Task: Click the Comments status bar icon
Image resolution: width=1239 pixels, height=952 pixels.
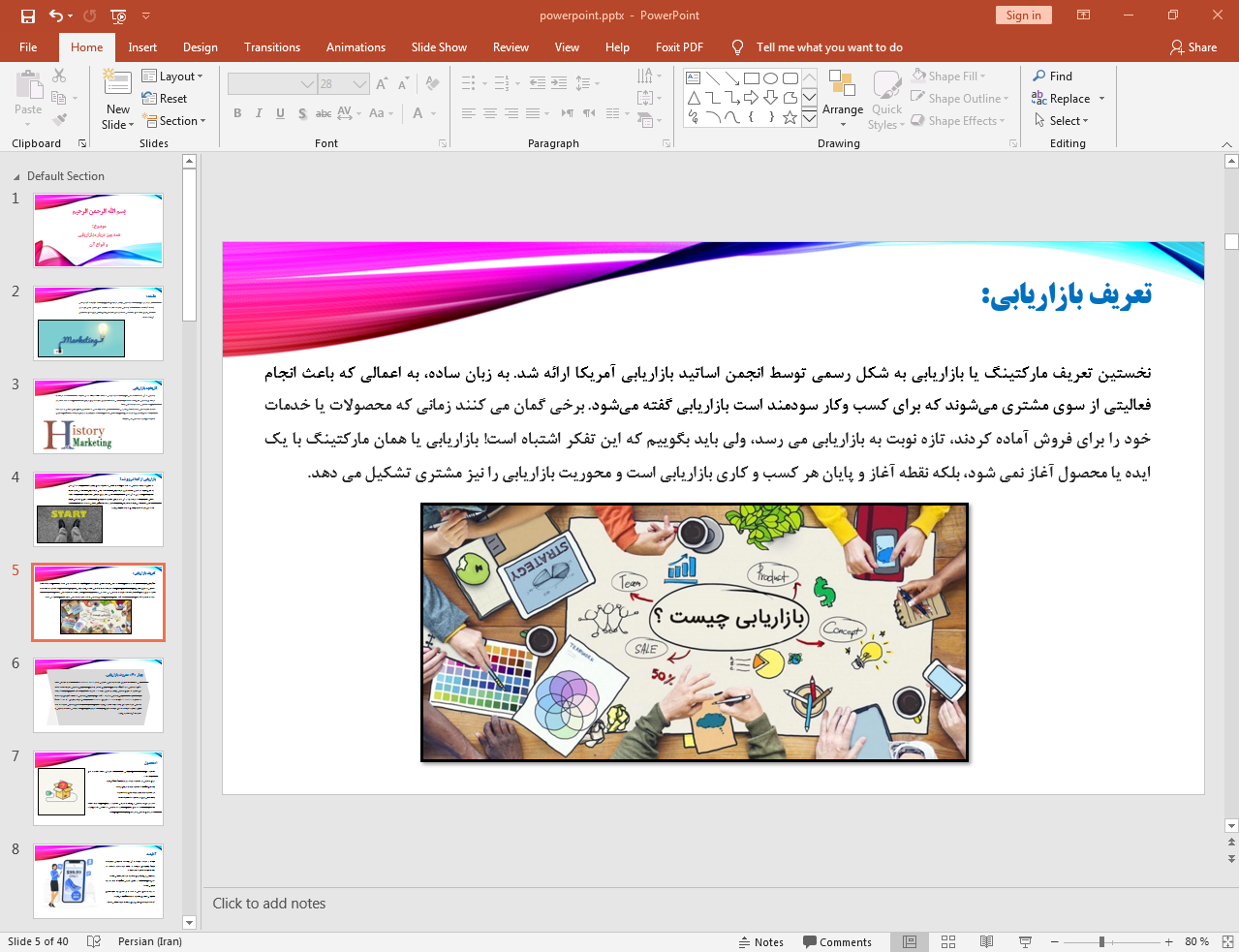Action: coord(837,941)
